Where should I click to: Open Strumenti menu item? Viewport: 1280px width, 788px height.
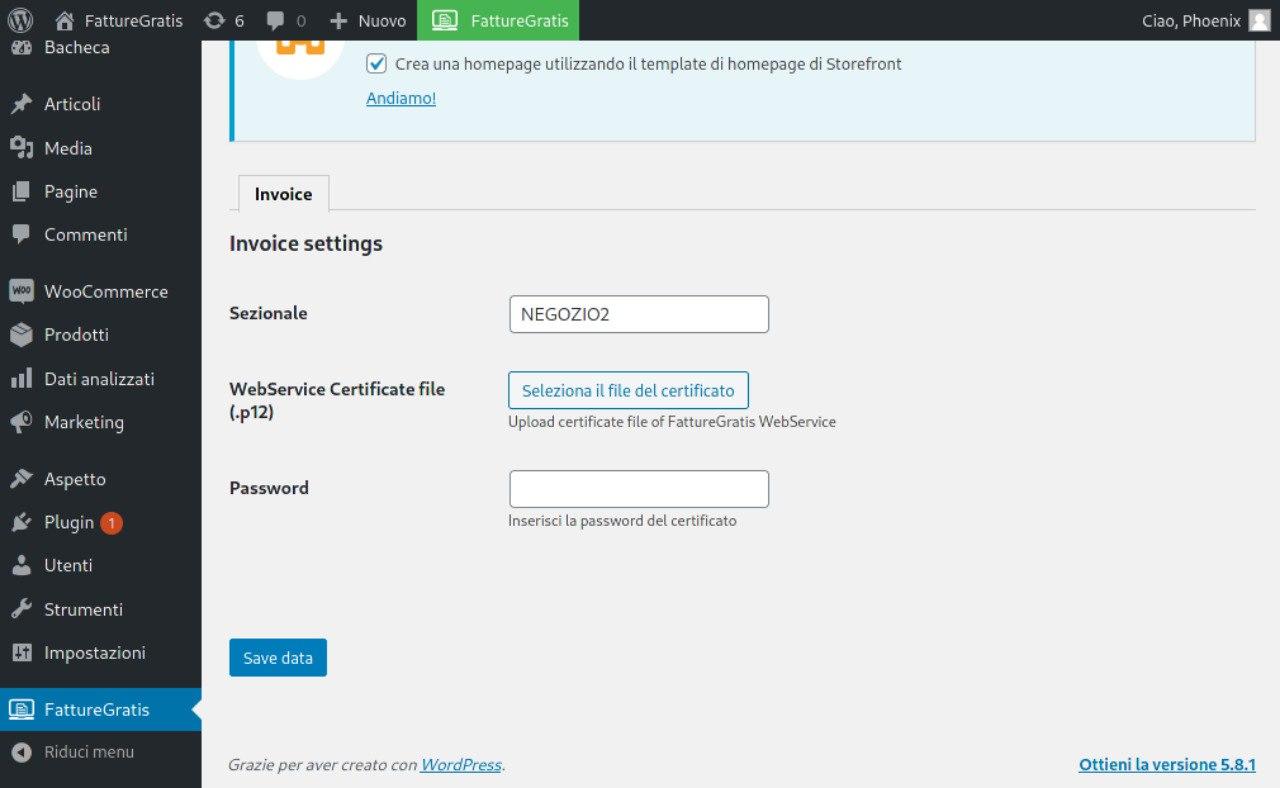tap(100, 609)
